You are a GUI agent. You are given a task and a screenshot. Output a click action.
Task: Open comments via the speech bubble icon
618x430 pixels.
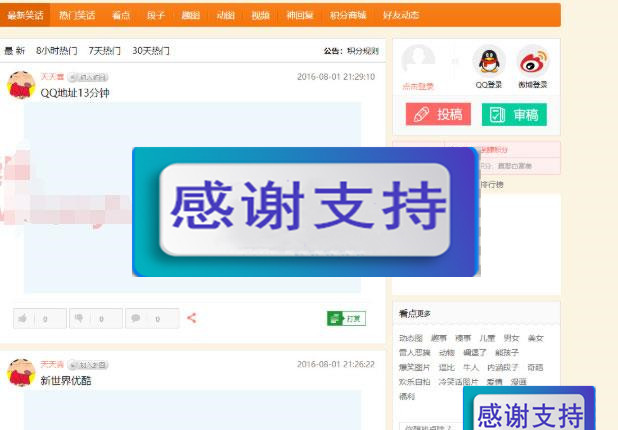pyautogui.click(x=136, y=318)
